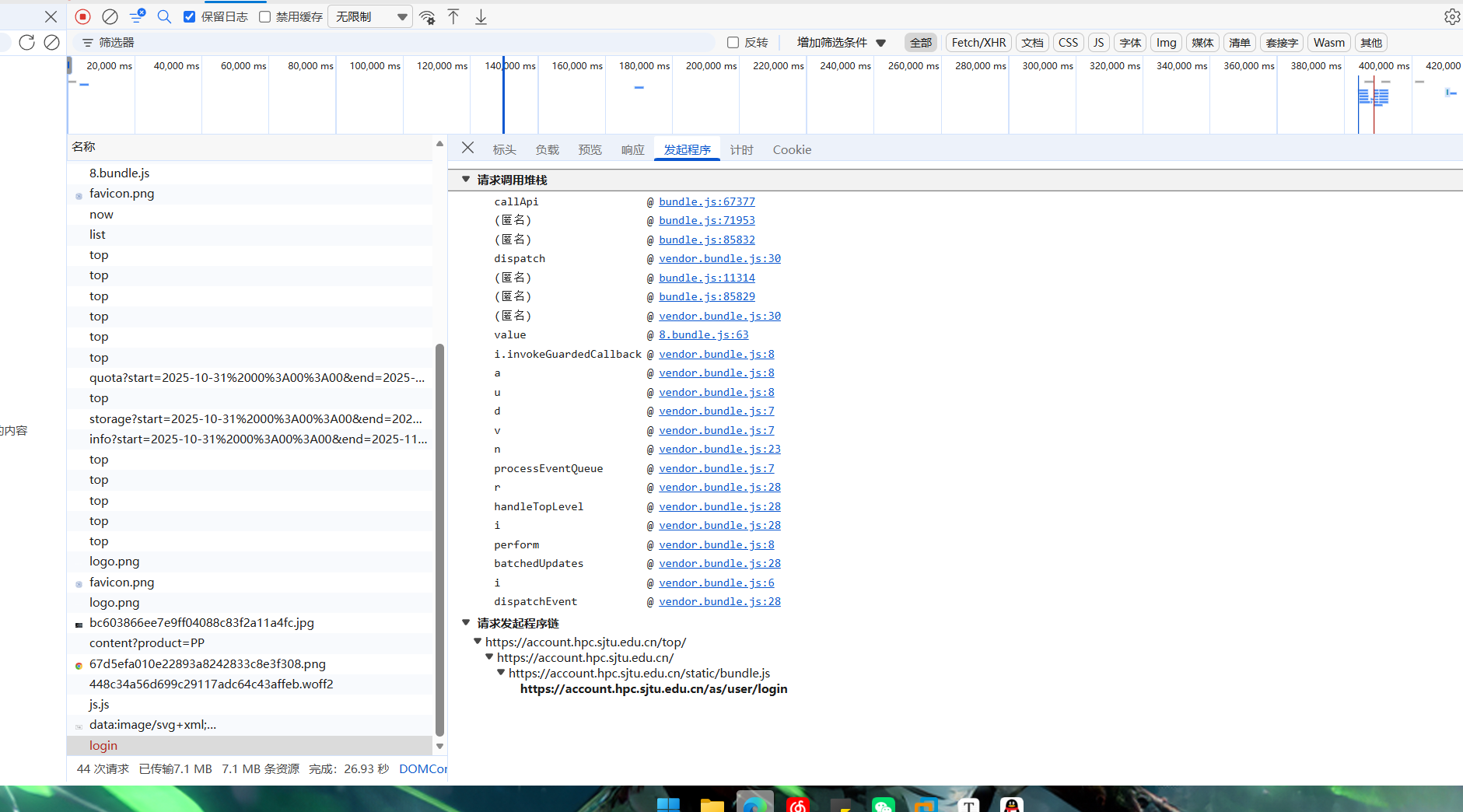
Task: Collapse the static/bundle.js tree node
Action: [501, 673]
